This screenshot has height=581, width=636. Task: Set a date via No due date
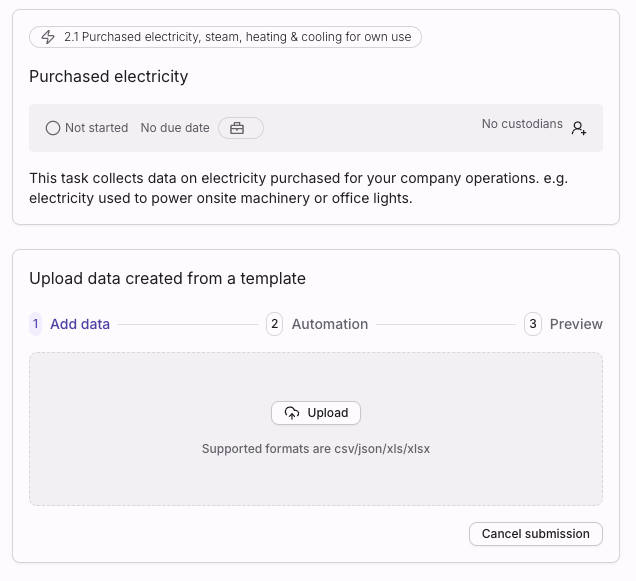(175, 128)
